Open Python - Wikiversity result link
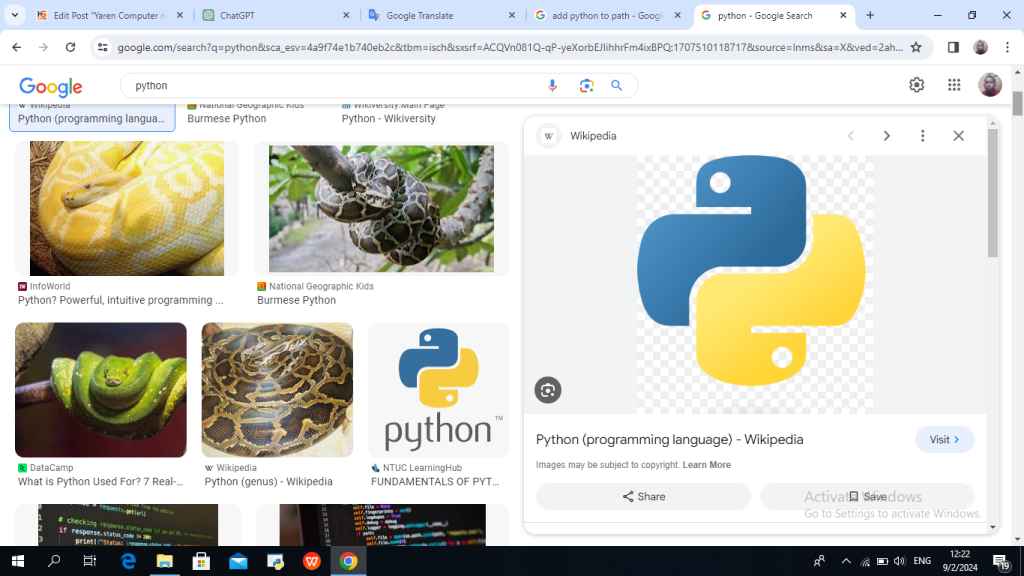Viewport: 1024px width, 576px height. point(389,119)
